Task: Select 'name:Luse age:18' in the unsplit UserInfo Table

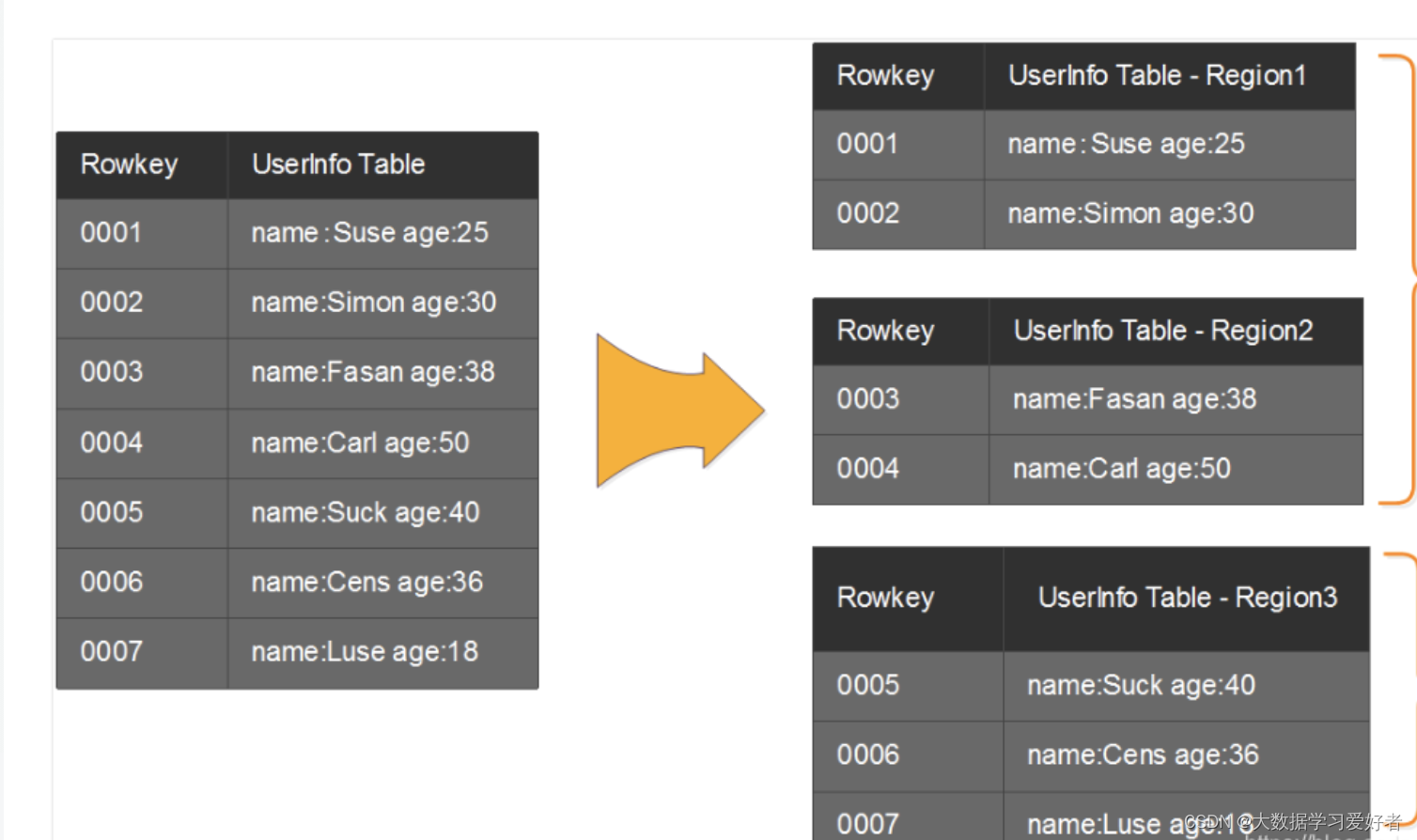Action: pos(366,651)
